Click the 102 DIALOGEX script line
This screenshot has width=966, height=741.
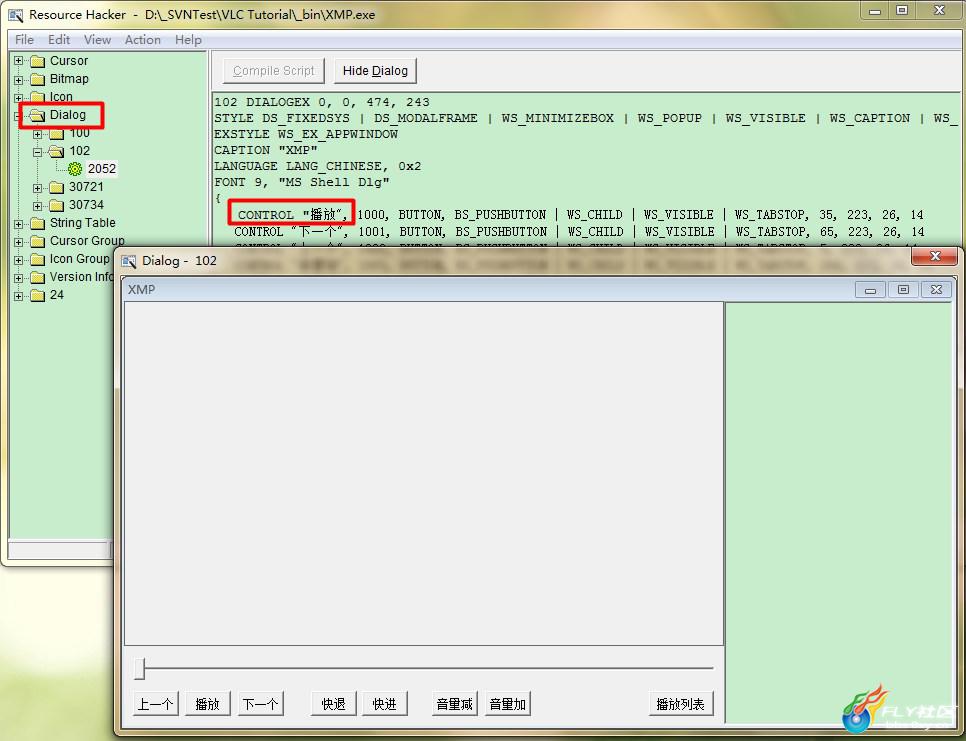click(x=322, y=102)
